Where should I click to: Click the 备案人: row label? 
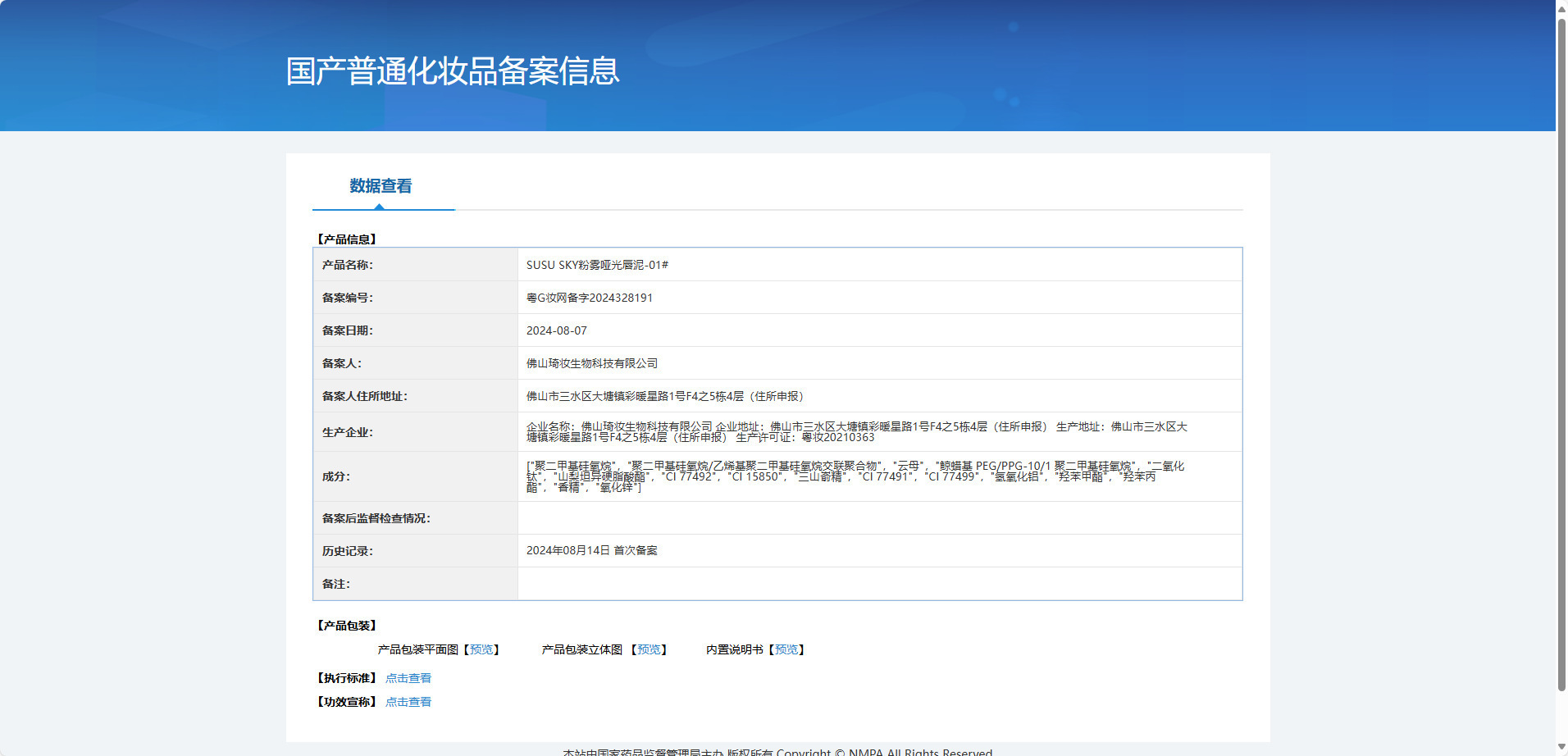341,363
